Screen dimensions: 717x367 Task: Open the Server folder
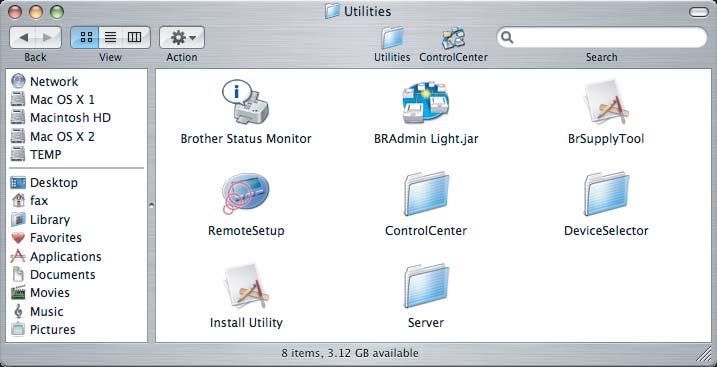tap(426, 286)
